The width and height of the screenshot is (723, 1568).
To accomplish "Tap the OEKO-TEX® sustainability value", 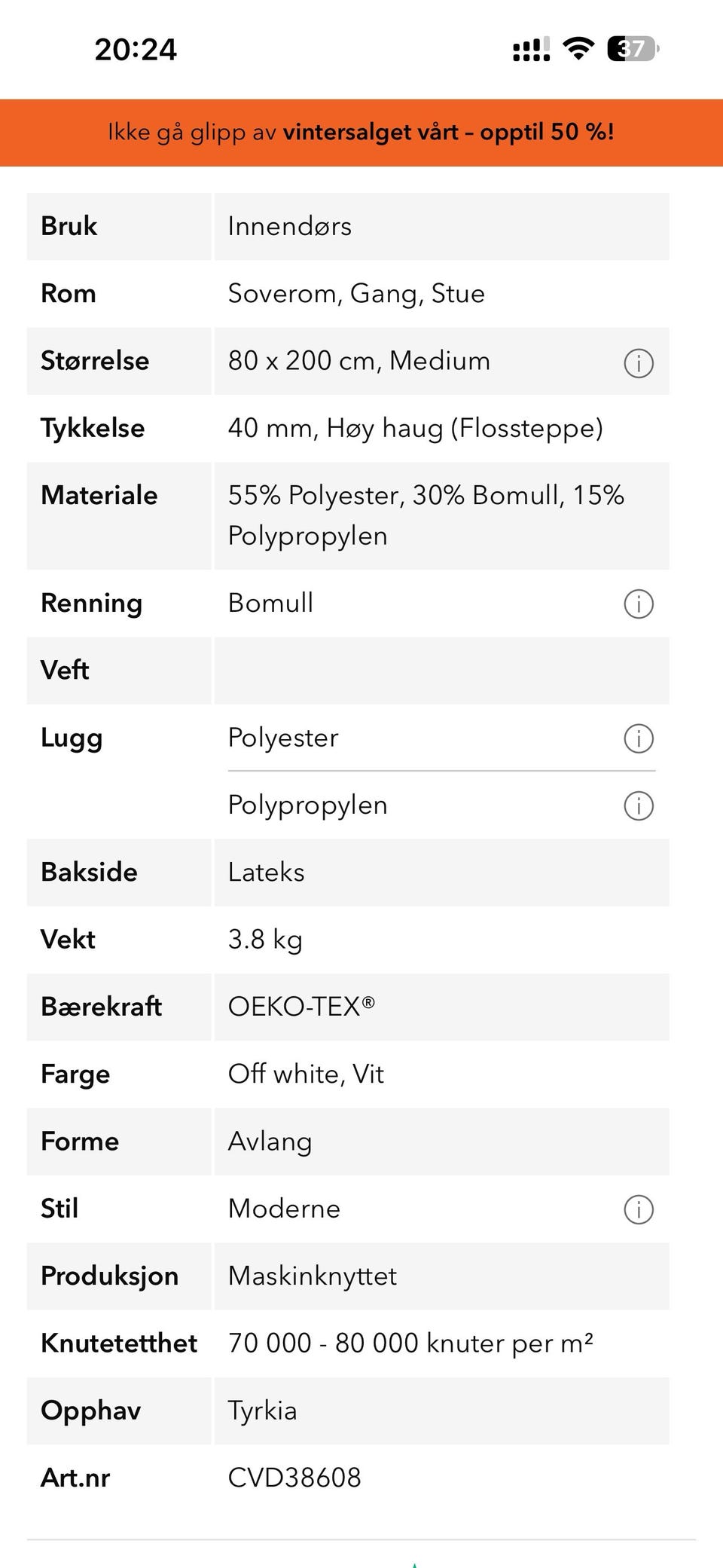I will coord(301,1007).
